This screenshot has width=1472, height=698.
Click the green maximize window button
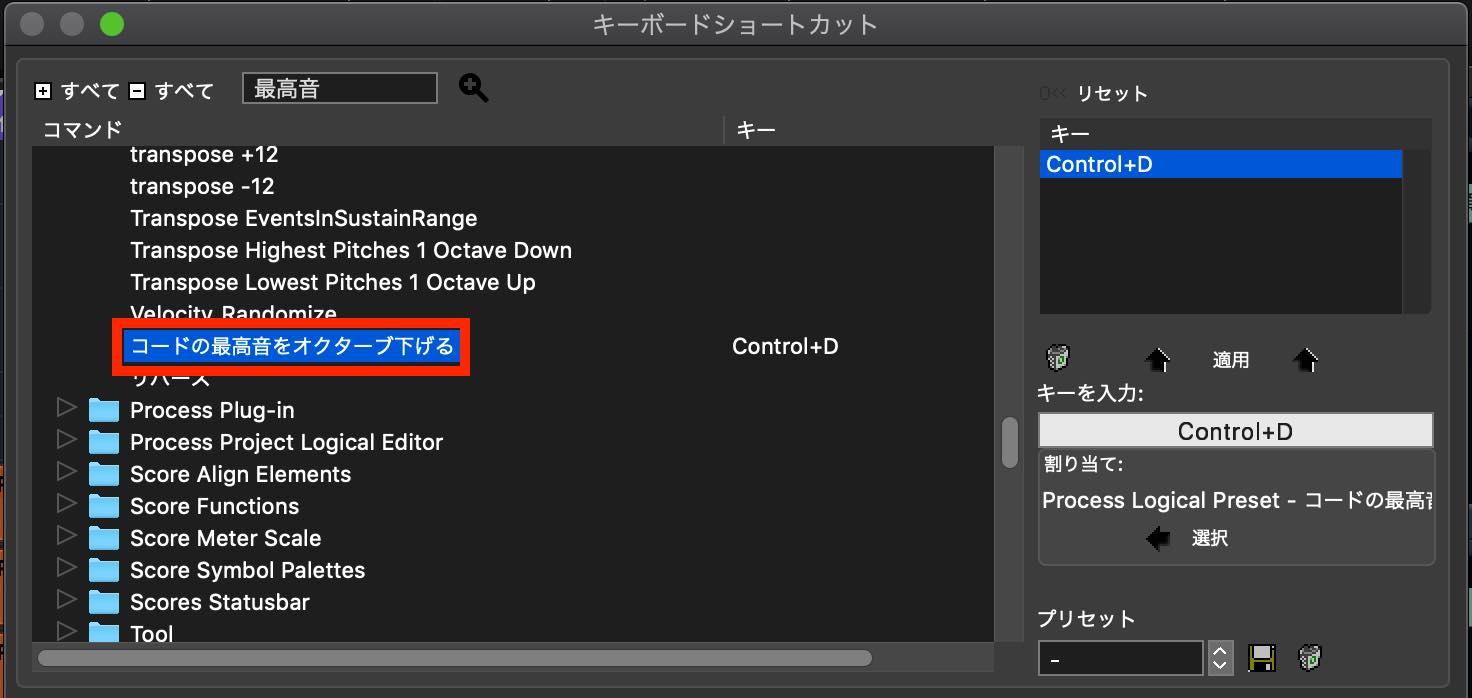111,23
